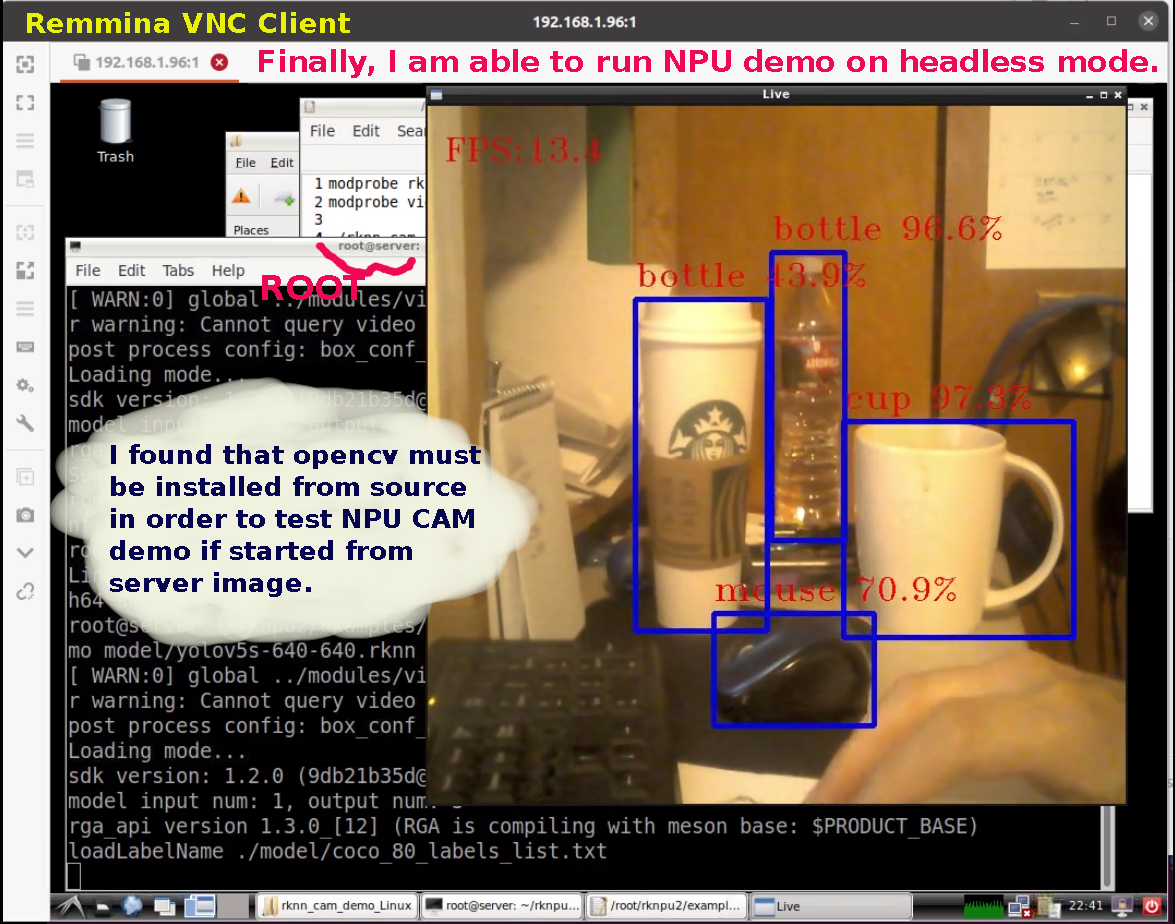Image resolution: width=1175 pixels, height=924 pixels.
Task: Open Remmina connection preferences gears icon
Action: [25, 385]
